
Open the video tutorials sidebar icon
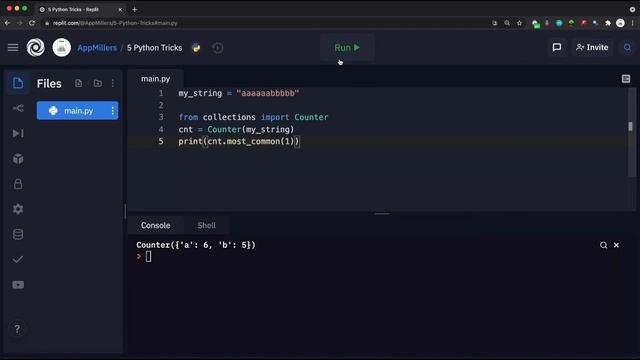pyautogui.click(x=18, y=284)
